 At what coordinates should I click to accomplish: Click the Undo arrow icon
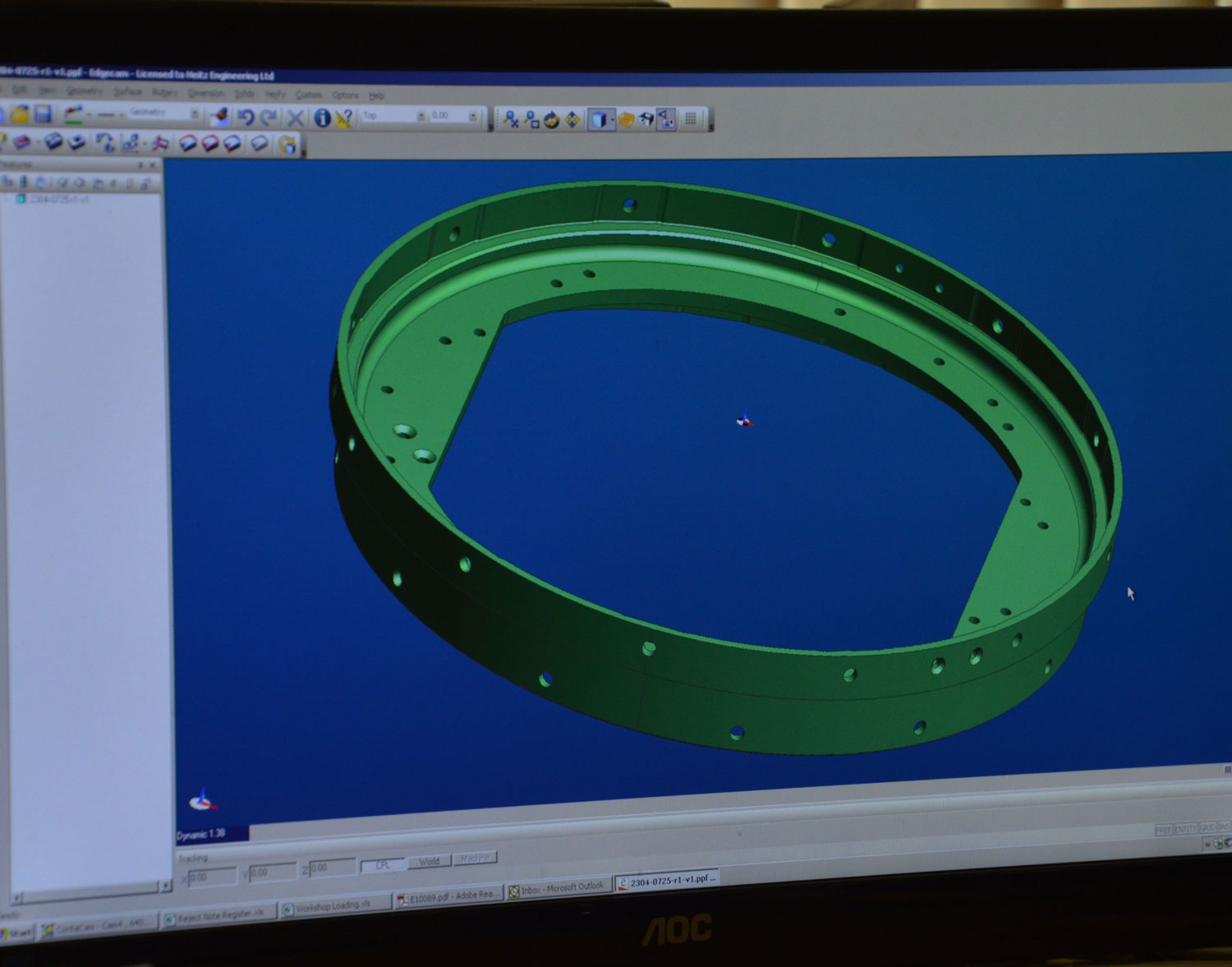246,117
